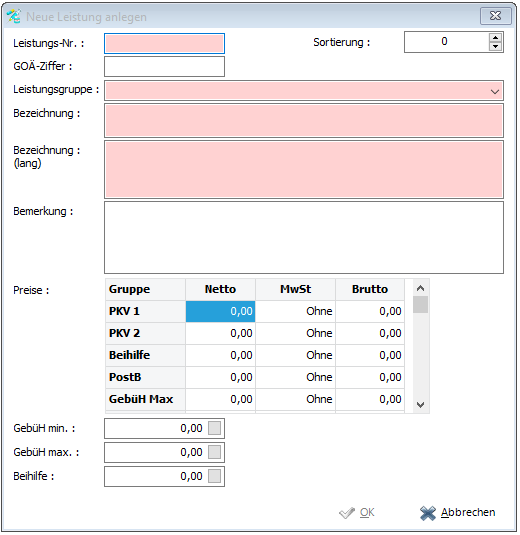Decrease Sortierung with the down arrow
520x535 pixels.
coord(495,47)
